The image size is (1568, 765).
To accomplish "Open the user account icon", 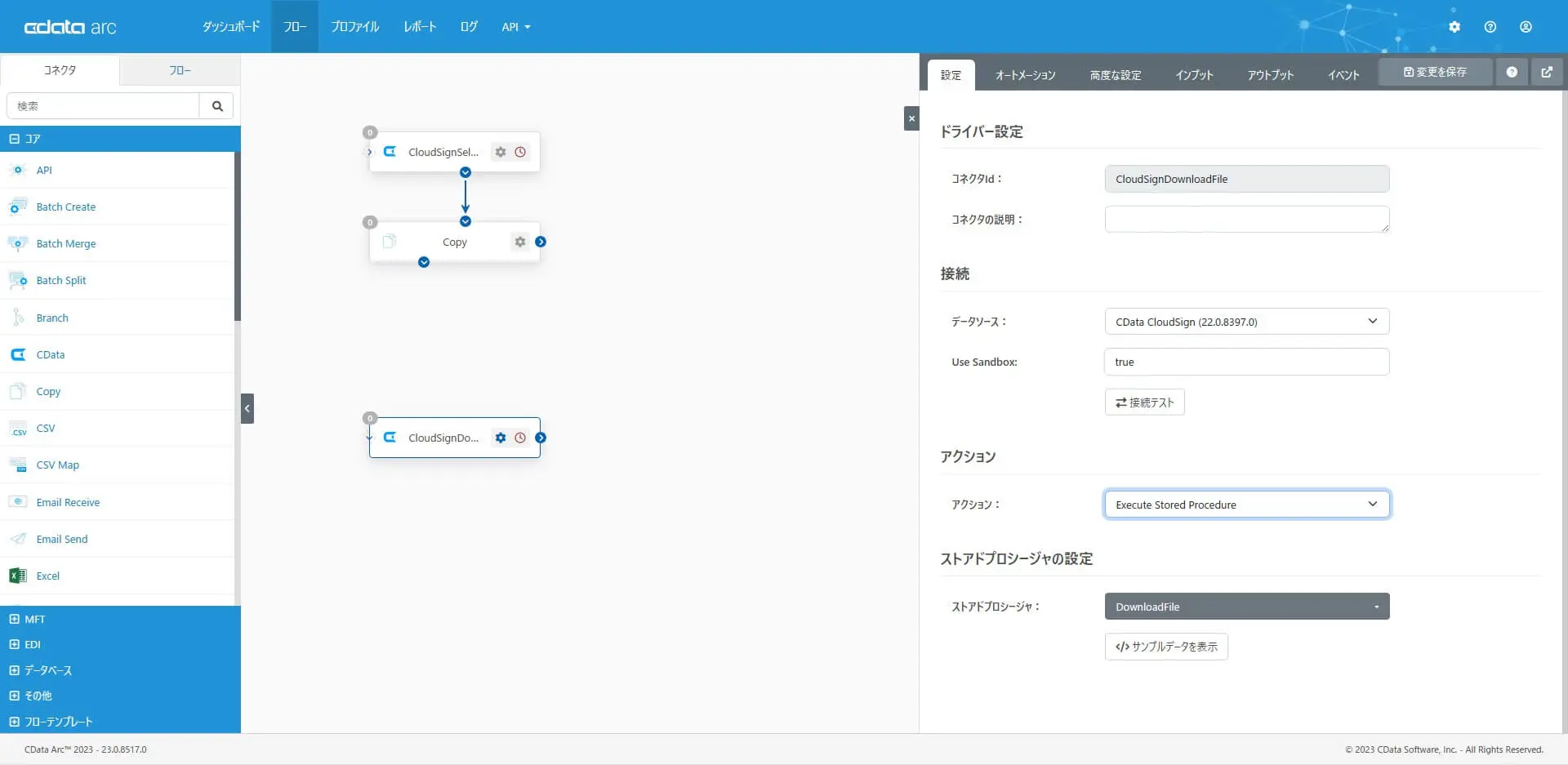I will point(1526,27).
